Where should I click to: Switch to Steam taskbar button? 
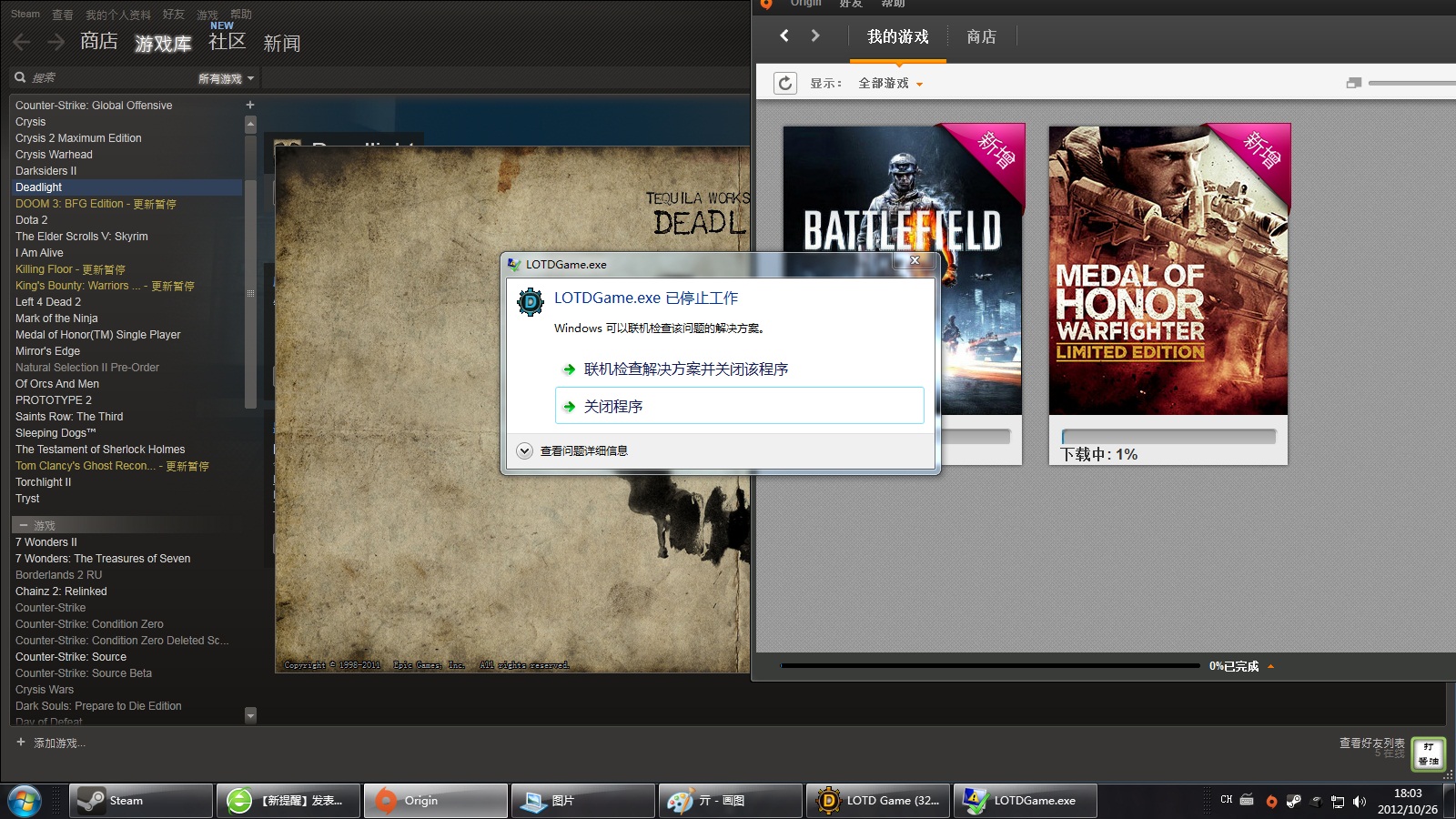(141, 801)
